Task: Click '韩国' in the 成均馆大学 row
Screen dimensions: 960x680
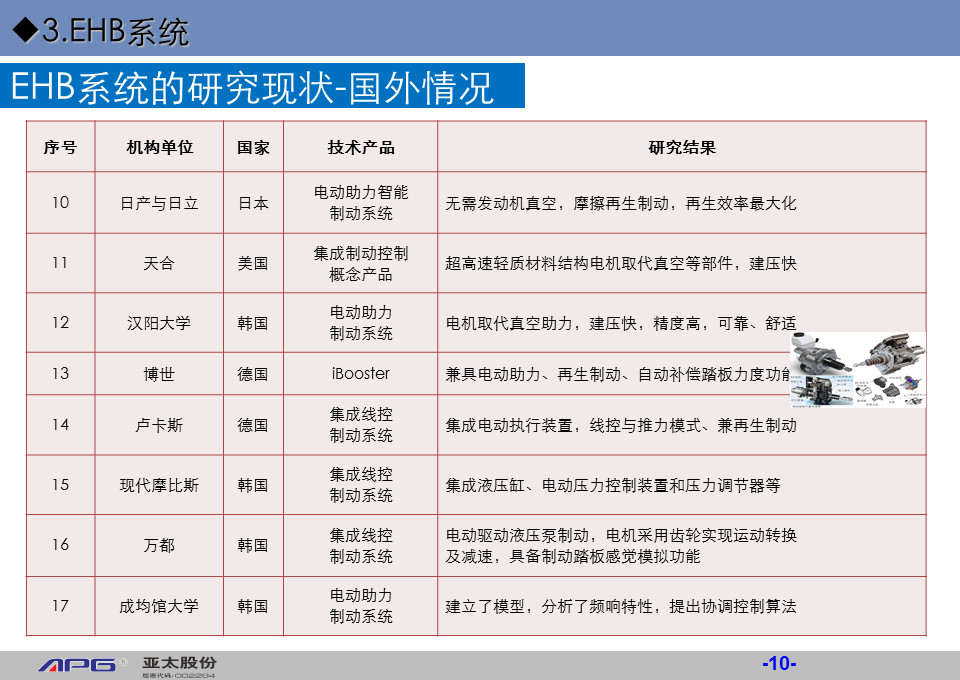Action: tap(253, 607)
